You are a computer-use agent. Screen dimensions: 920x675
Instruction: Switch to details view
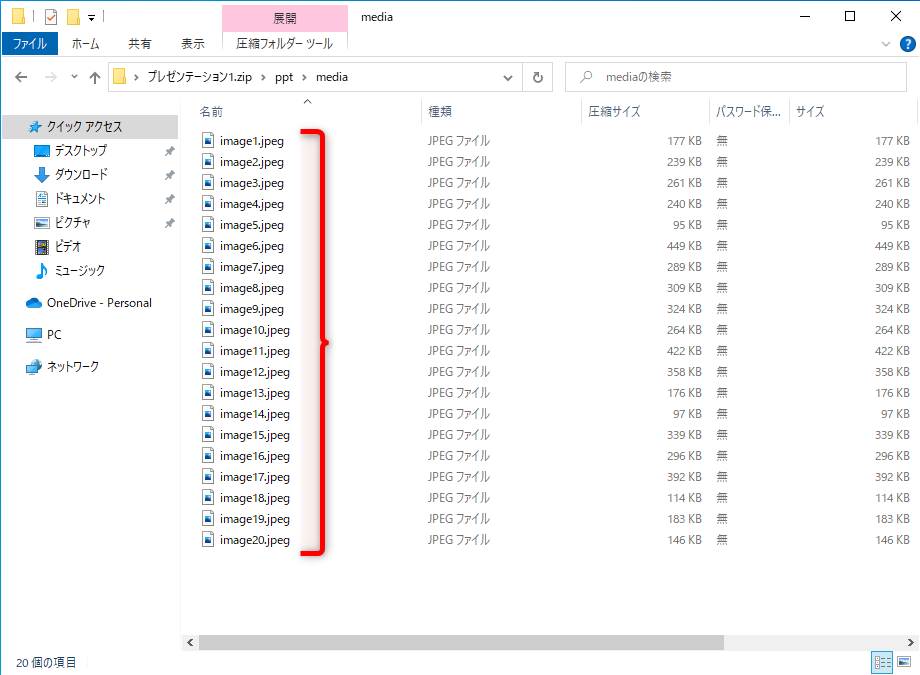pyautogui.click(x=882, y=663)
